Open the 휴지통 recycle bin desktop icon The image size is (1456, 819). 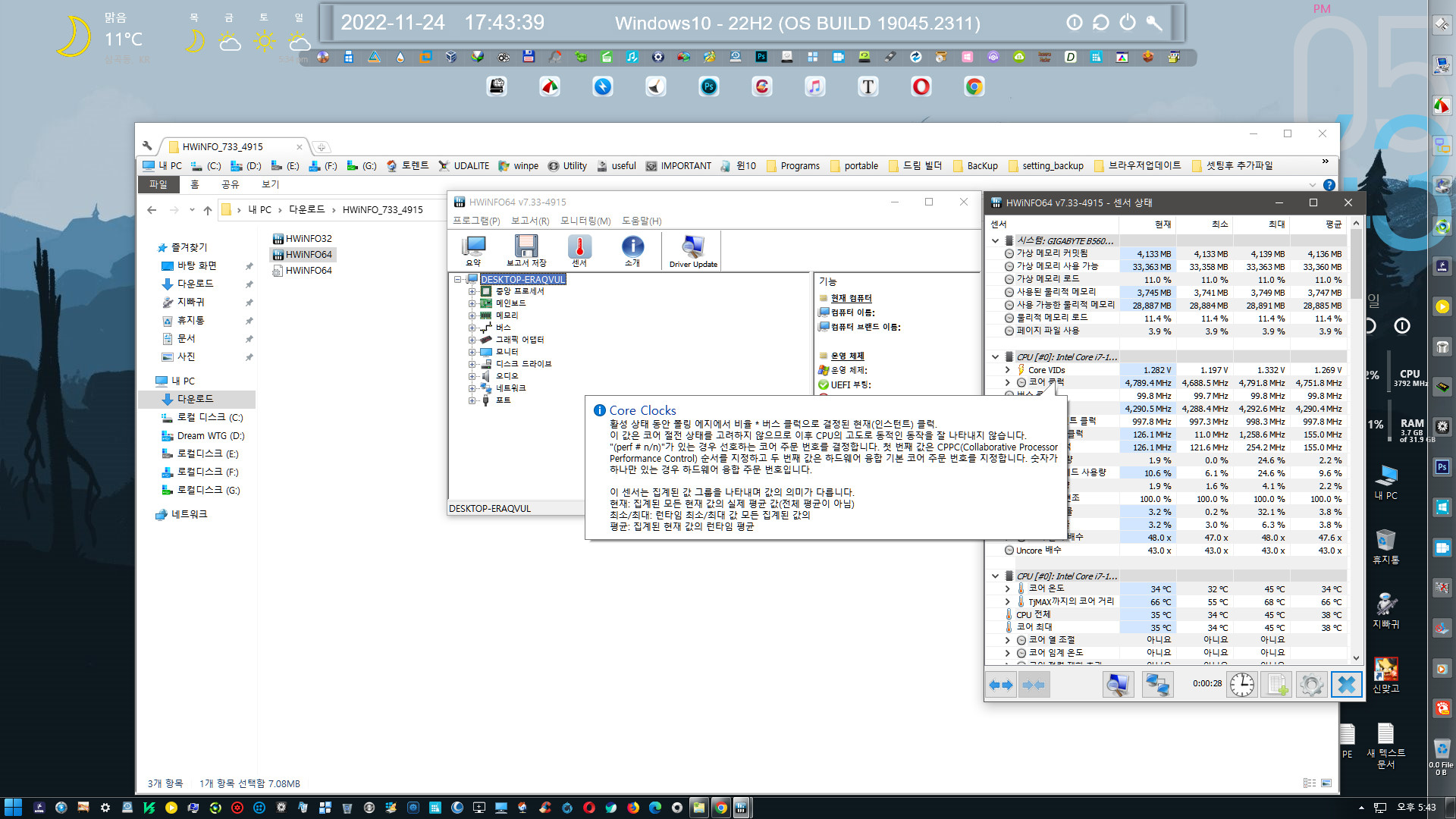coord(1385,546)
